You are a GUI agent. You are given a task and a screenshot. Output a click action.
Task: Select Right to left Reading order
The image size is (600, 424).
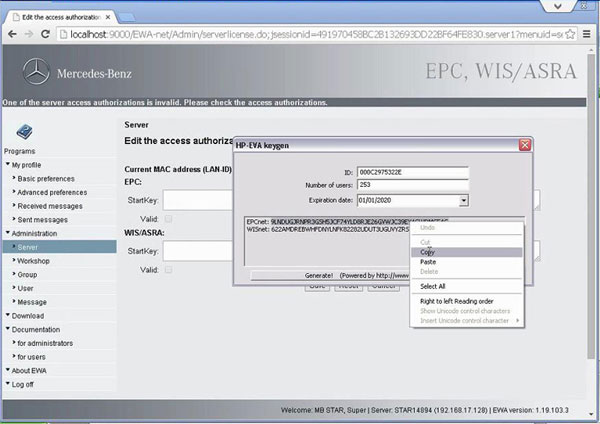point(466,301)
